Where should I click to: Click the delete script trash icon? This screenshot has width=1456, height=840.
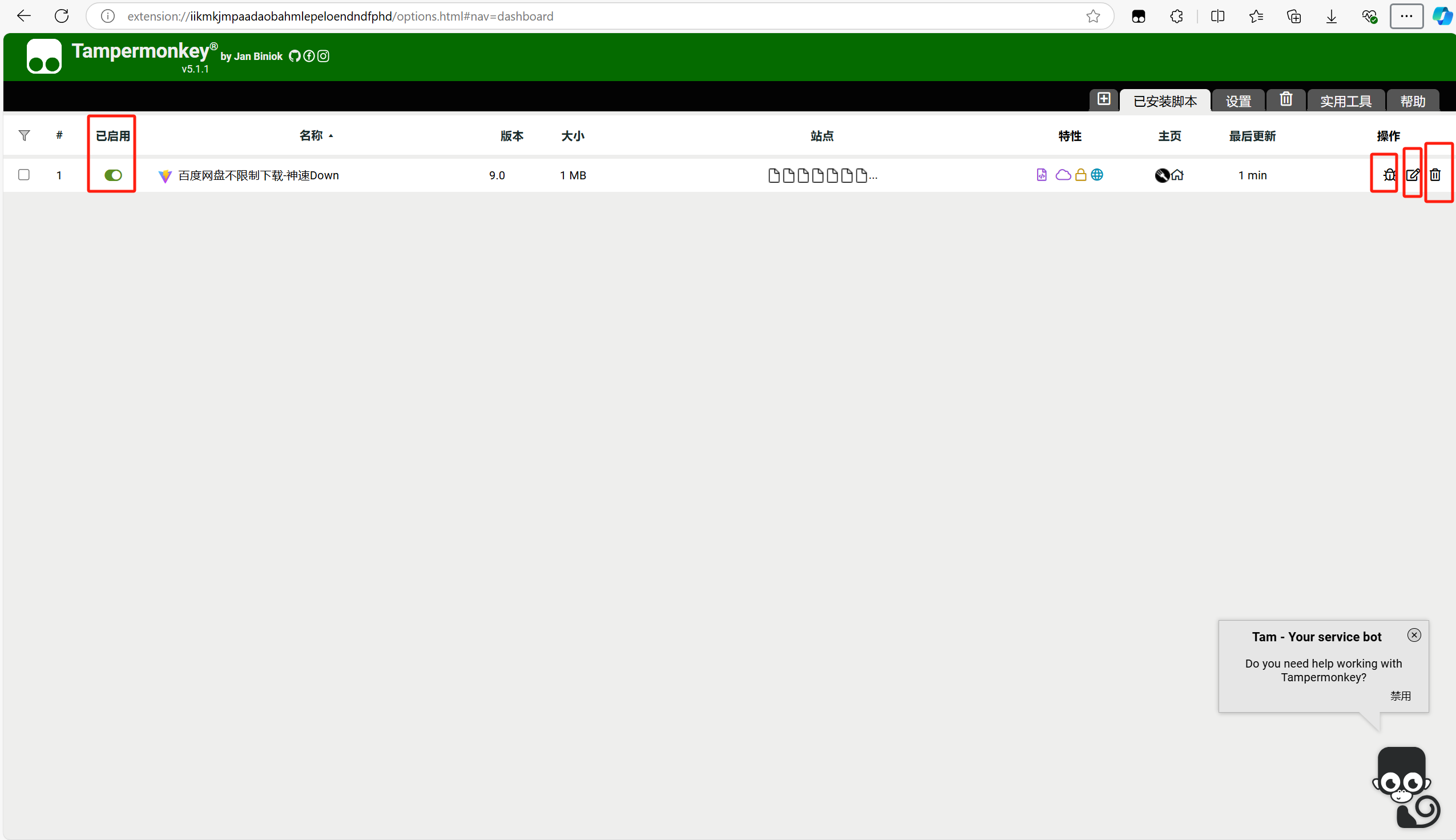coord(1435,175)
